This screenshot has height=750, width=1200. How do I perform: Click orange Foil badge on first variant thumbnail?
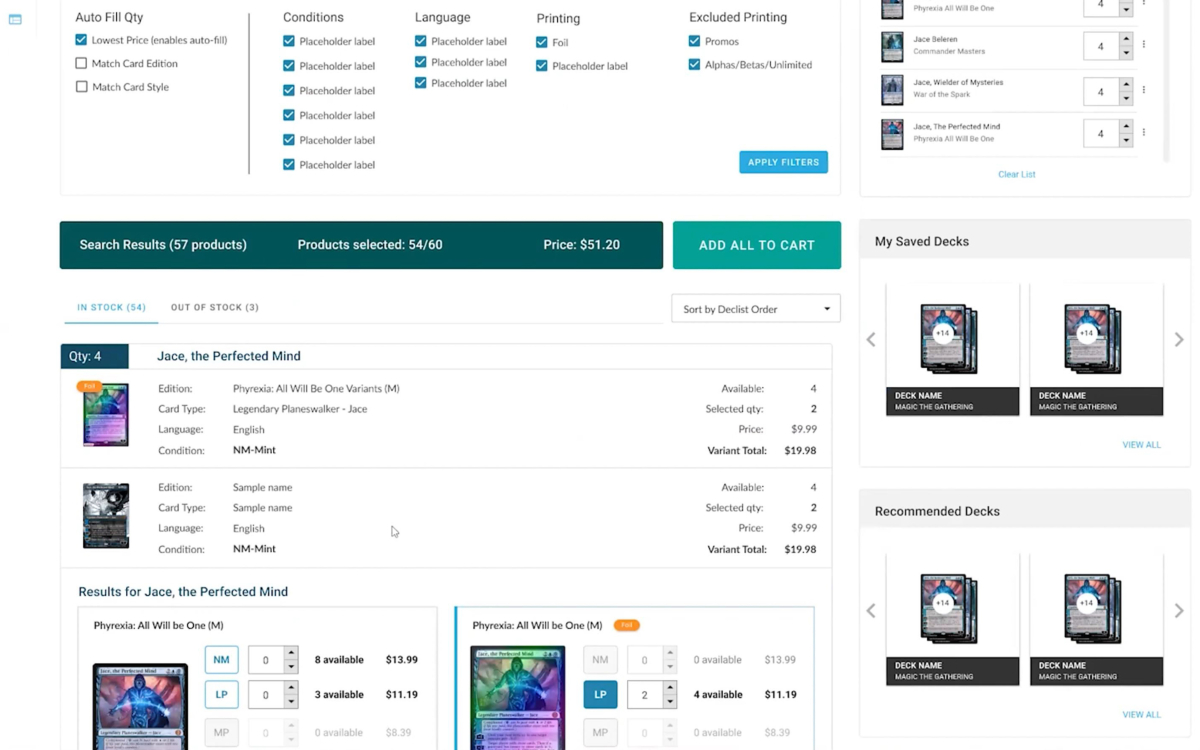89,386
